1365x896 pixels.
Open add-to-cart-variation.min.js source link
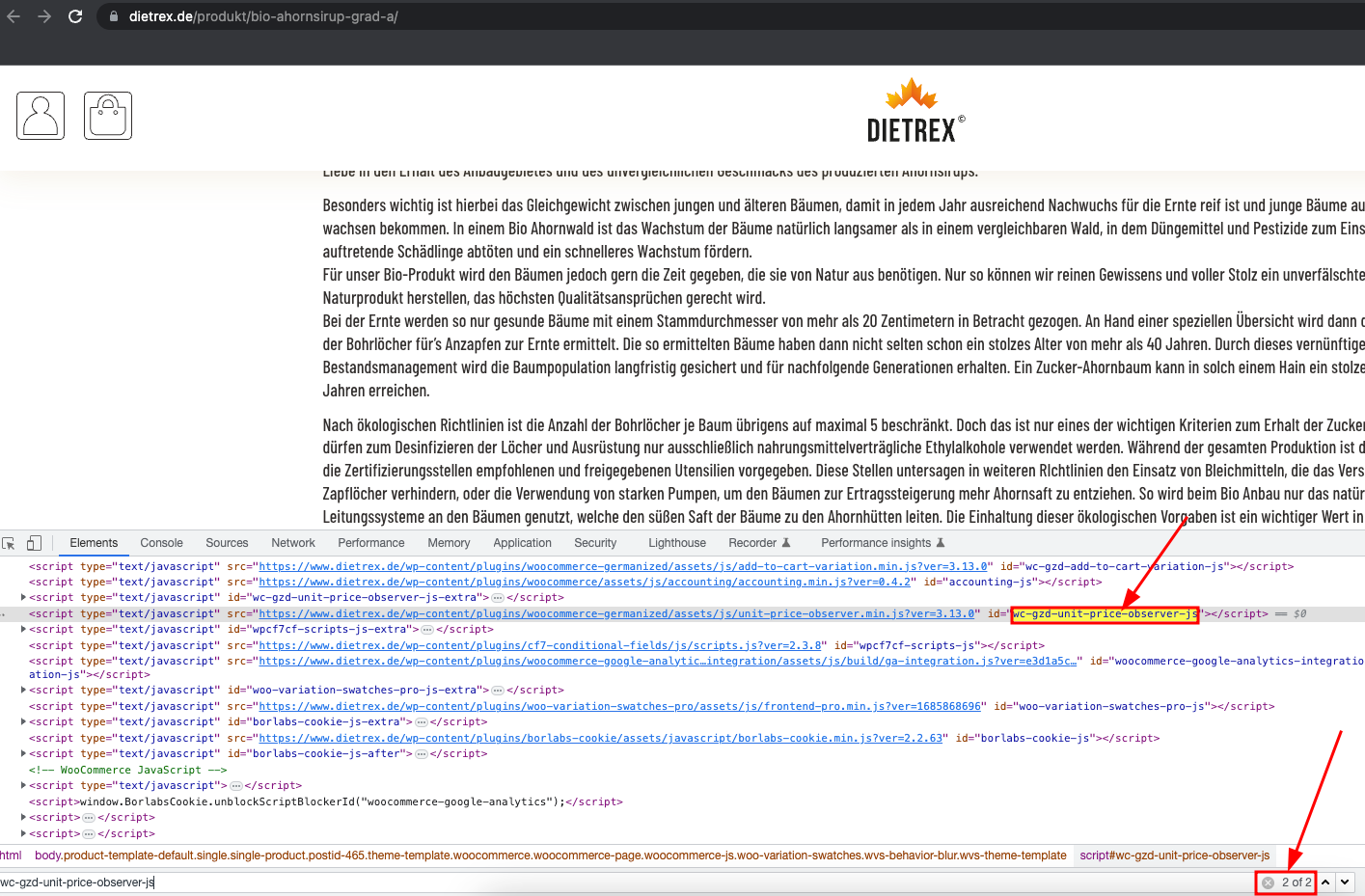[x=623, y=567]
